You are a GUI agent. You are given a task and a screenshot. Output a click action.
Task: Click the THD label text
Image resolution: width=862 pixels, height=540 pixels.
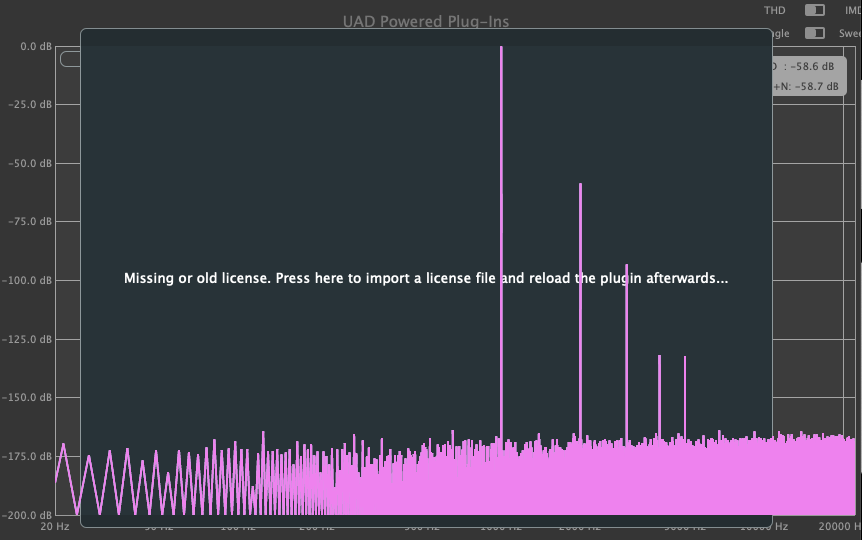775,10
